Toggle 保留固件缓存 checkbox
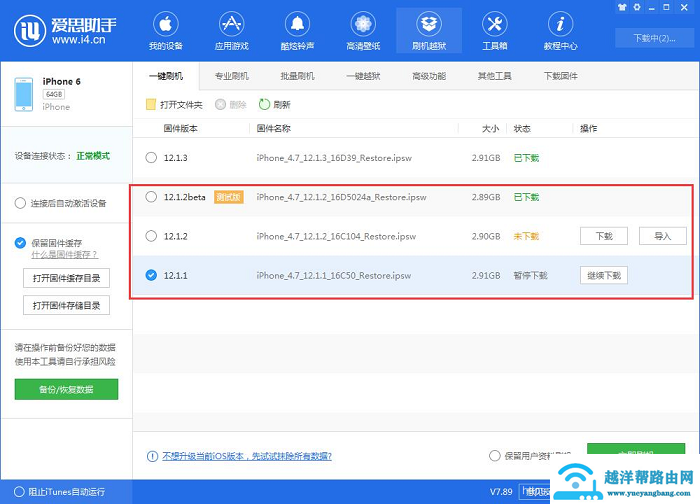The width and height of the screenshot is (700, 504). 21,242
